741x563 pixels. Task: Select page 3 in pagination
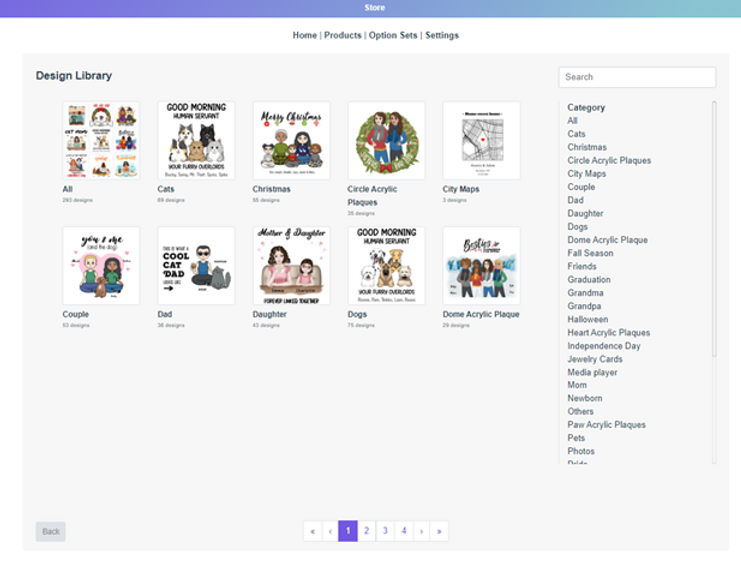click(385, 531)
